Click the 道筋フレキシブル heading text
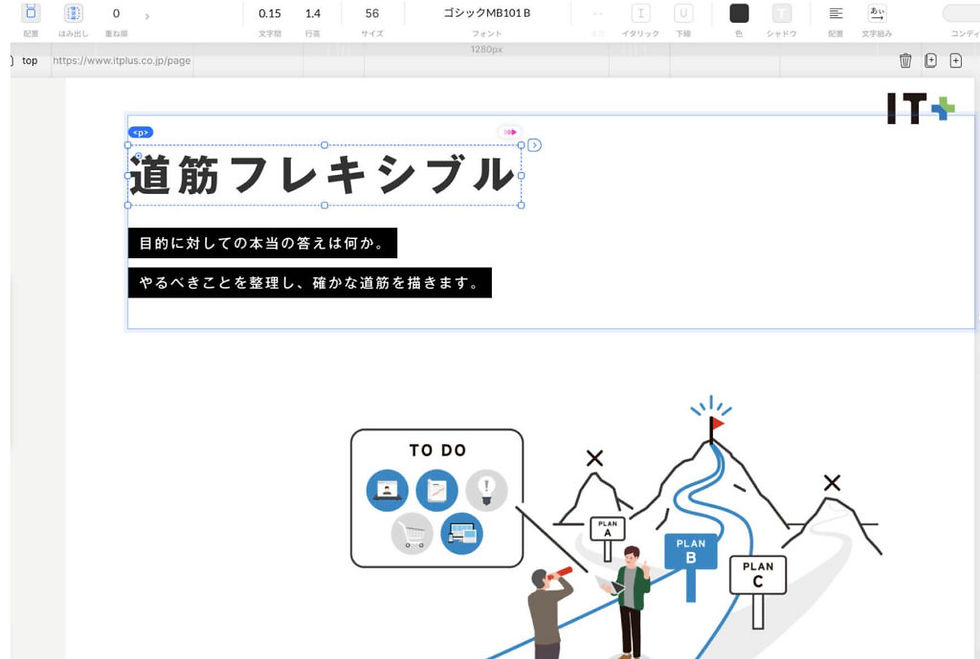Viewport: 980px width, 659px height. tap(320, 176)
